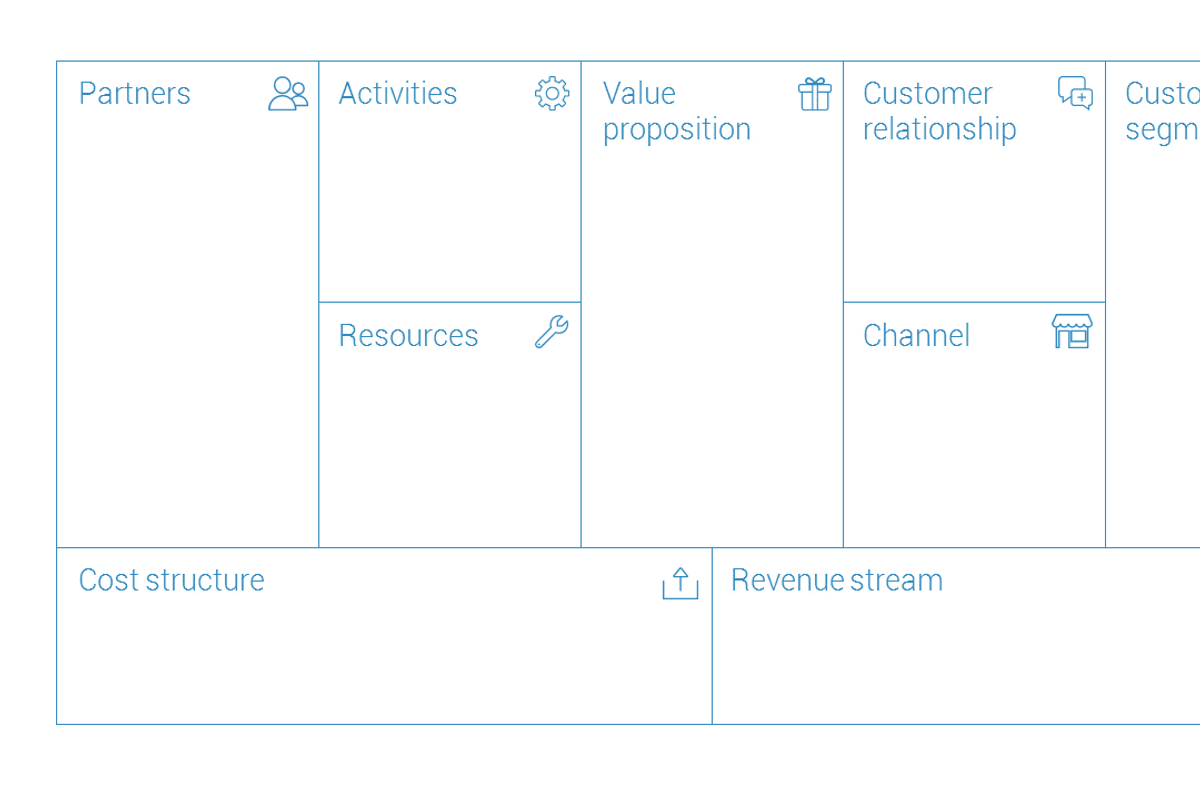Screen dimensions: 1200x800
Task: Click the empty Value proposition area
Action: click(712, 350)
